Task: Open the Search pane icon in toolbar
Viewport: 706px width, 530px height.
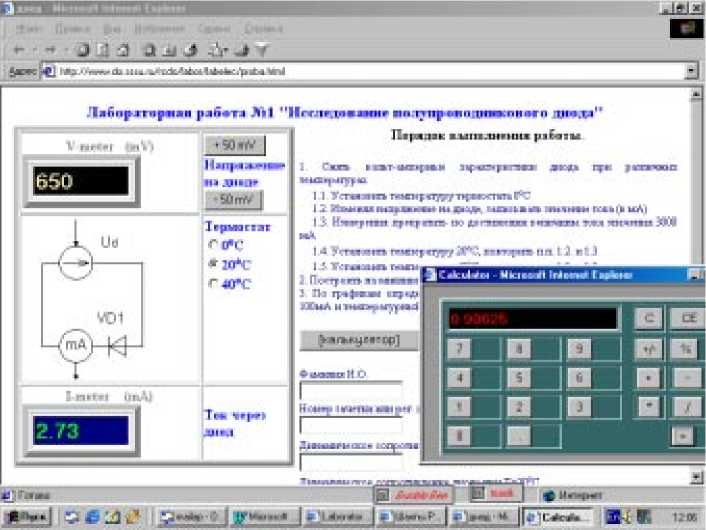Action: point(149,50)
